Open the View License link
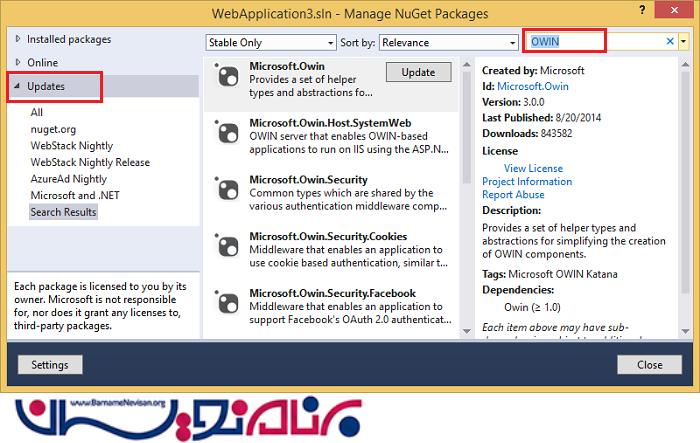The width and height of the screenshot is (700, 443). (535, 168)
